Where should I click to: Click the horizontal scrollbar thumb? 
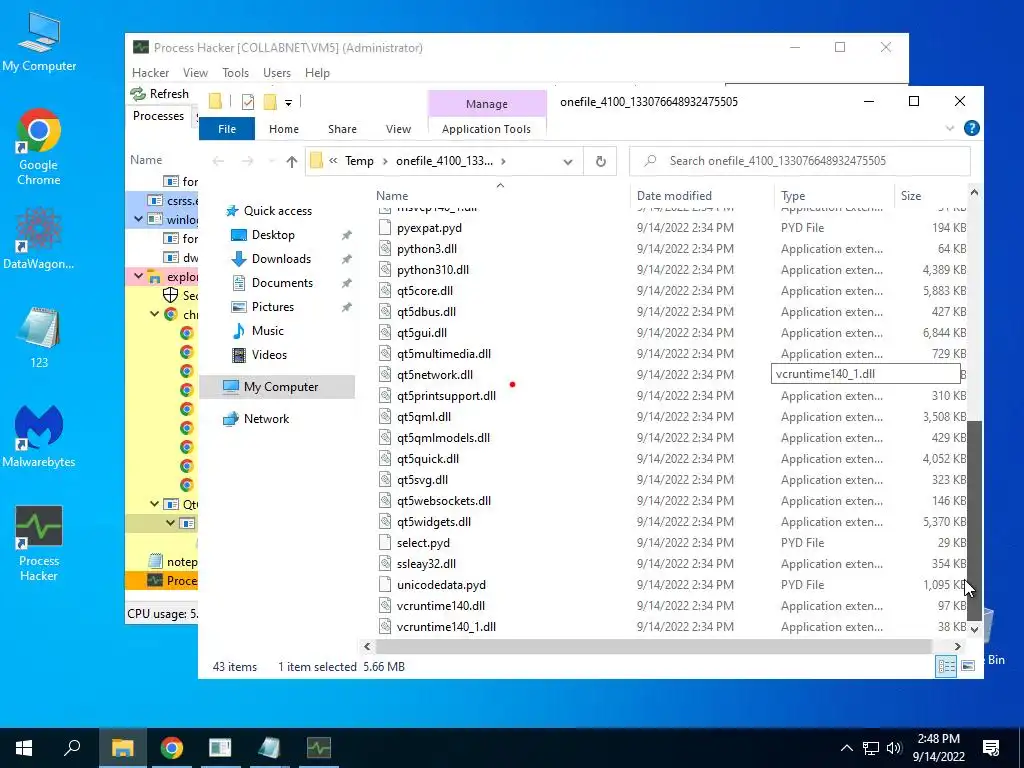click(x=653, y=647)
